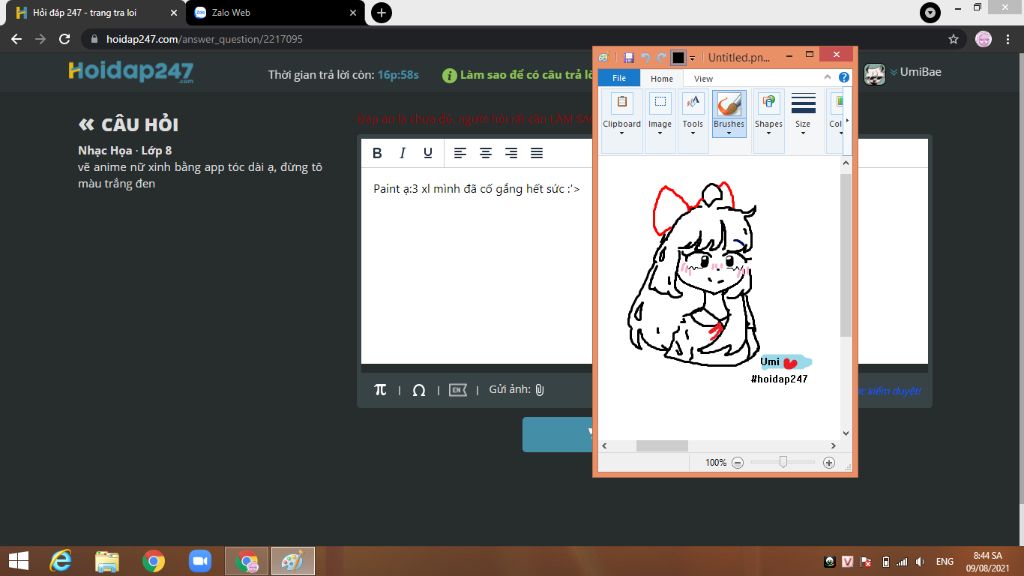Open Chrome profile avatar
Screen dimensions: 1024x576
click(983, 39)
